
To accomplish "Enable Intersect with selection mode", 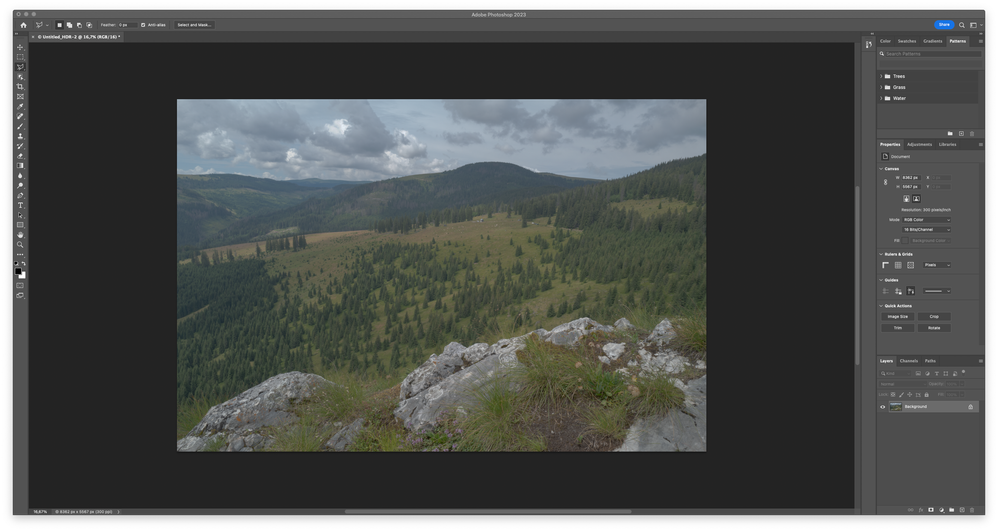I will 89,25.
